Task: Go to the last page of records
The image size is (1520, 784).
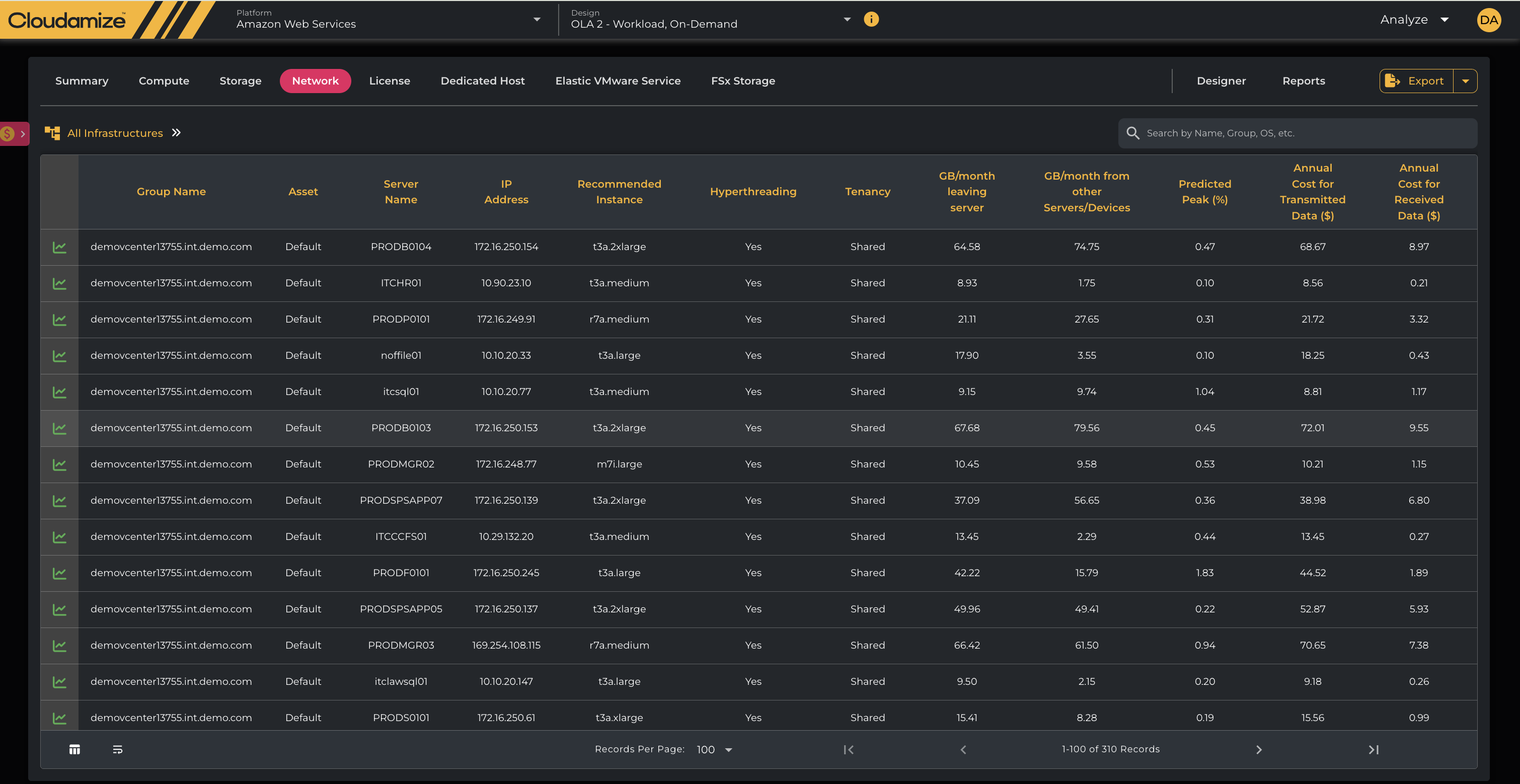Action: pyautogui.click(x=1373, y=749)
